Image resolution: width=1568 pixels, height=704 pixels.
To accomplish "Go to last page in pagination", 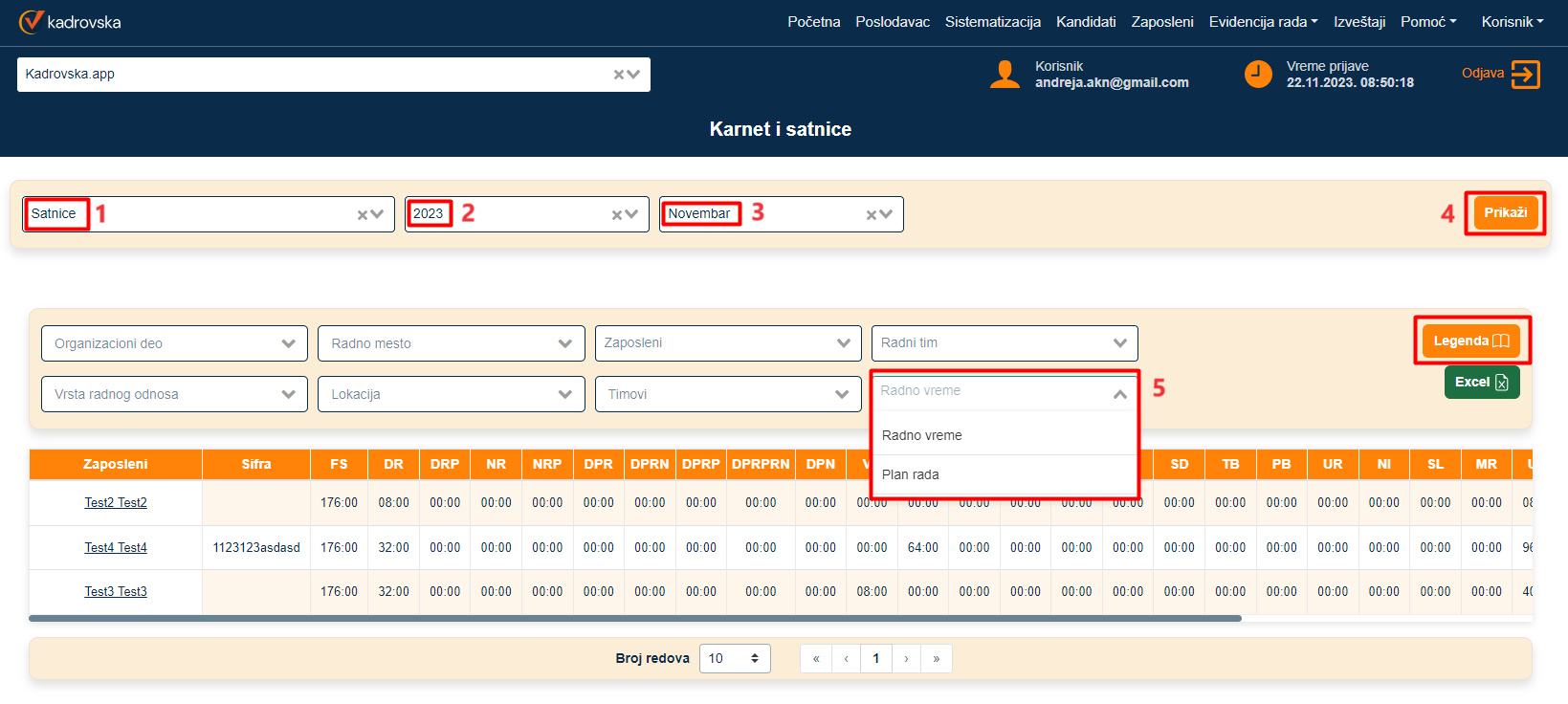I will 936,658.
